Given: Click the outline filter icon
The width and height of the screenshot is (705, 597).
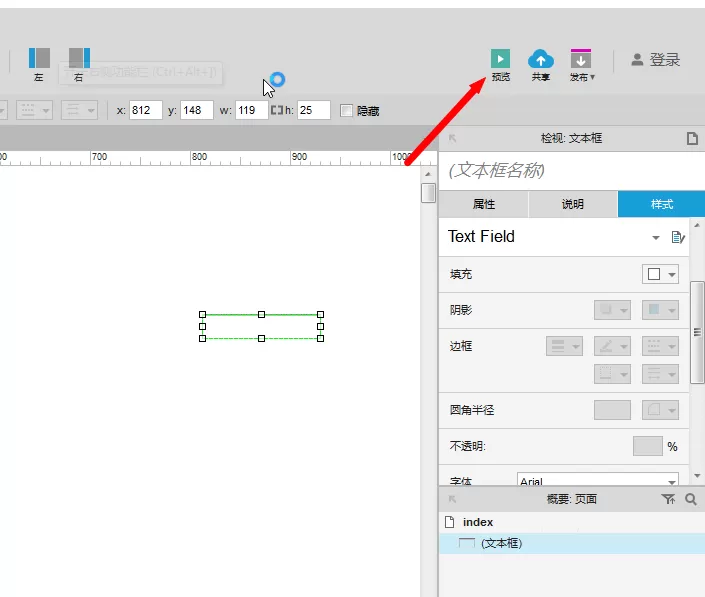Looking at the screenshot, I should tap(668, 499).
